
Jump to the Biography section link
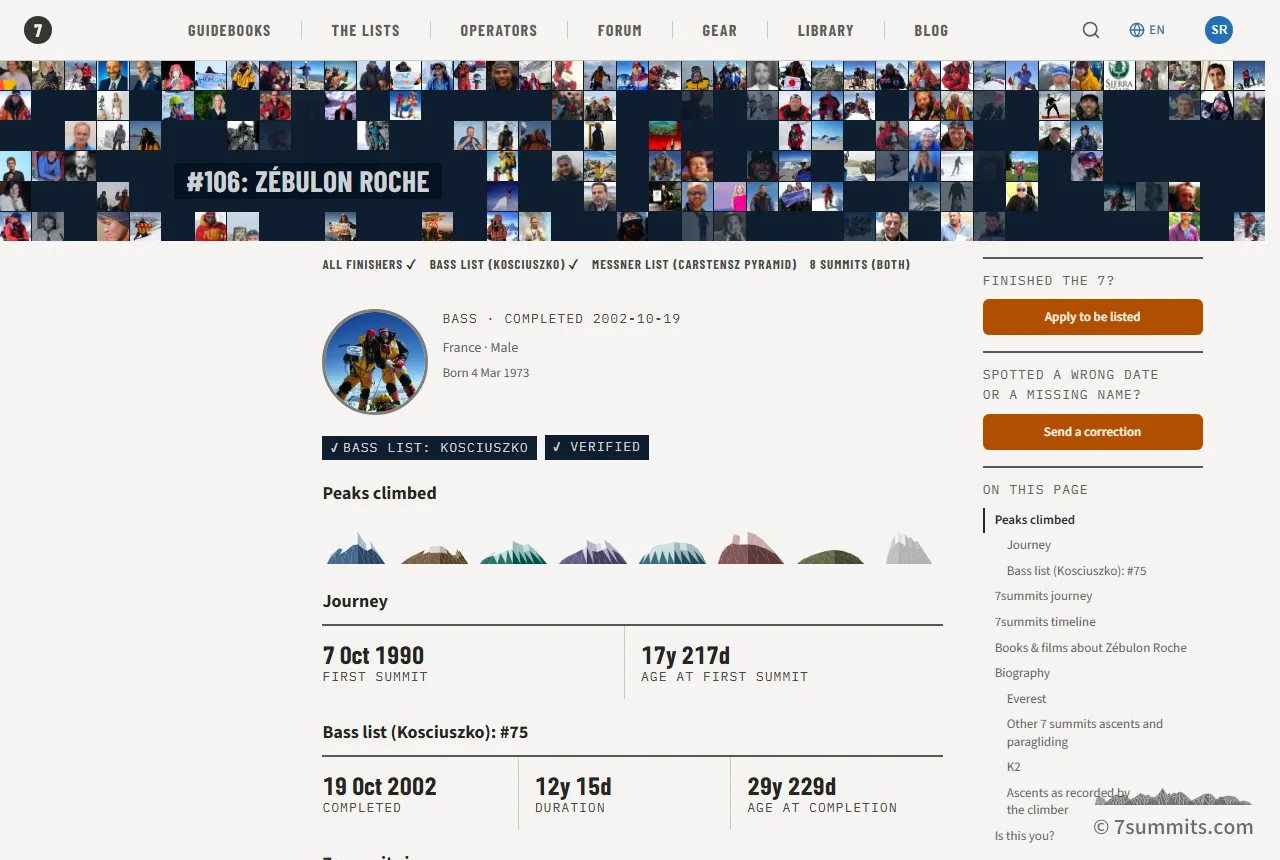coord(1022,673)
